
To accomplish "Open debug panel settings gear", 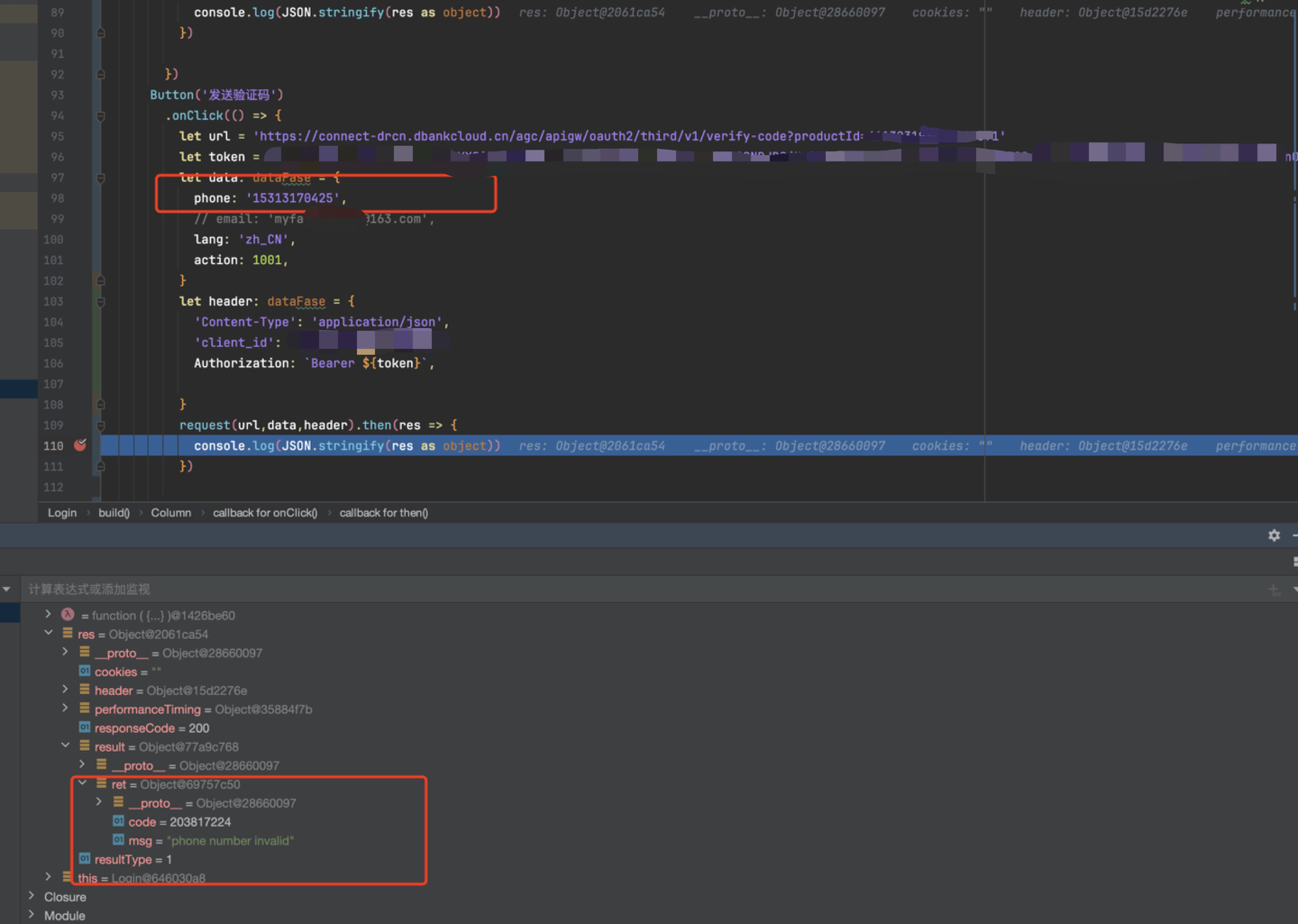I will 1274,535.
